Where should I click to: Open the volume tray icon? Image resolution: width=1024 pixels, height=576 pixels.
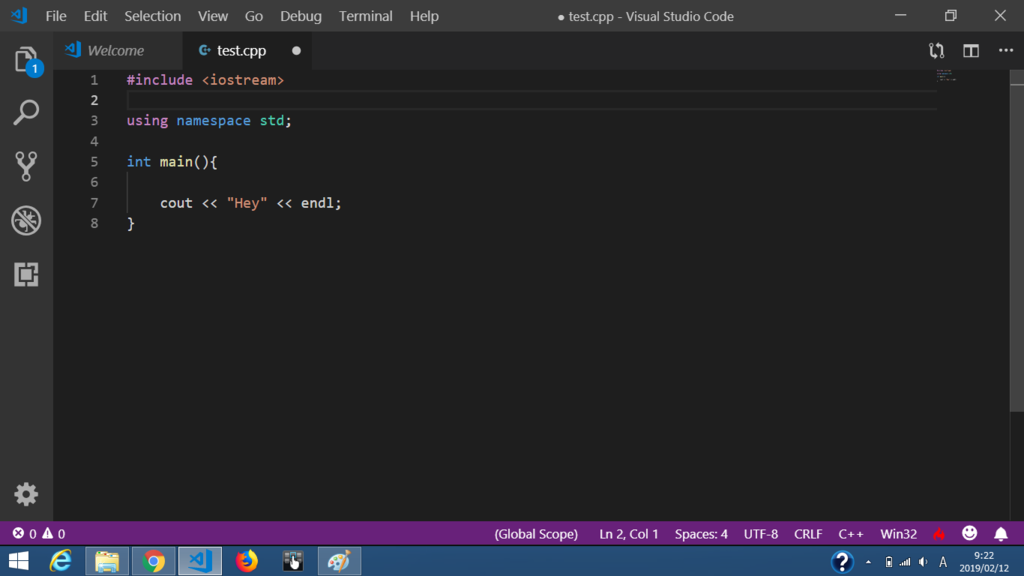click(923, 562)
